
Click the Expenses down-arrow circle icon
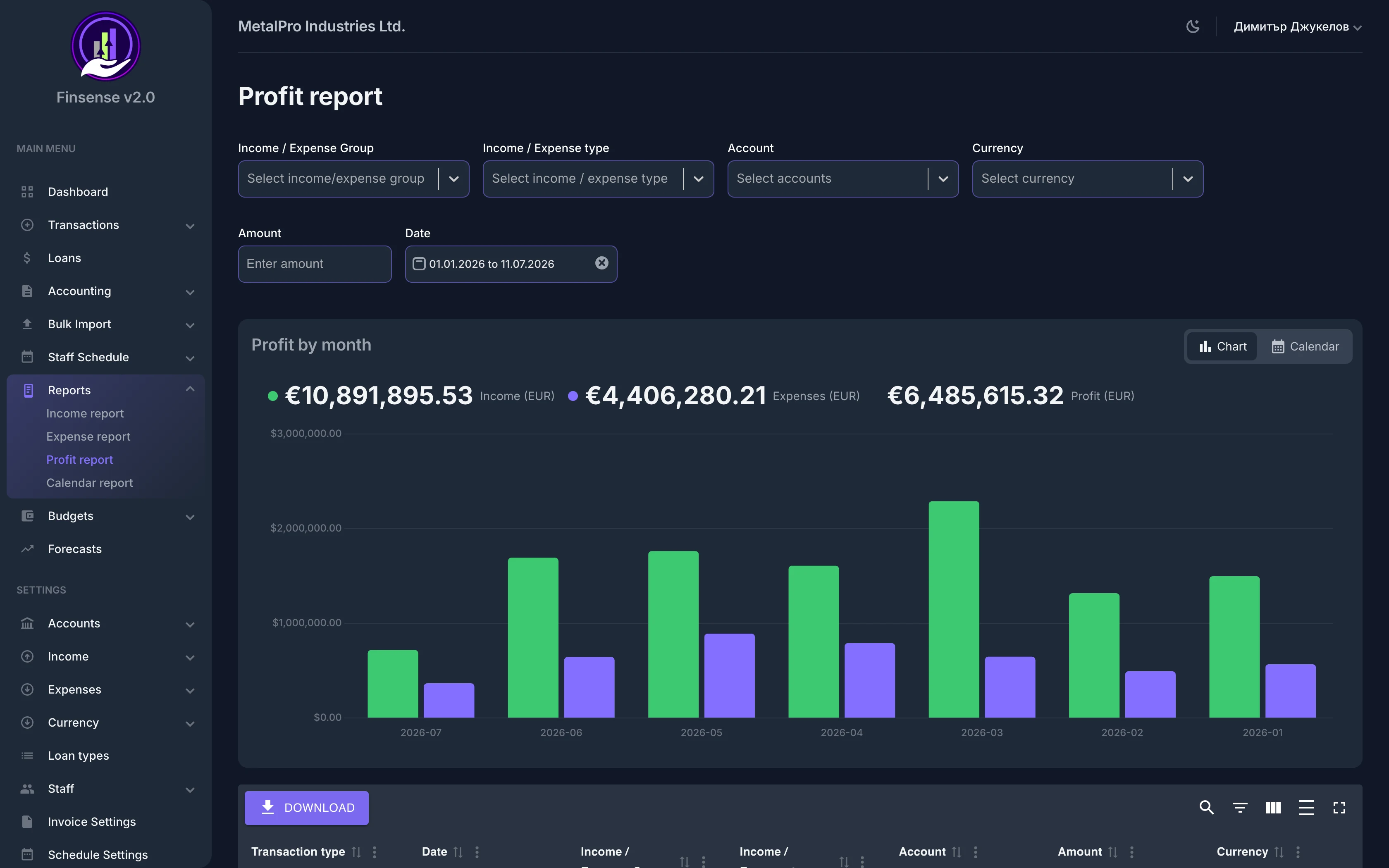27,689
